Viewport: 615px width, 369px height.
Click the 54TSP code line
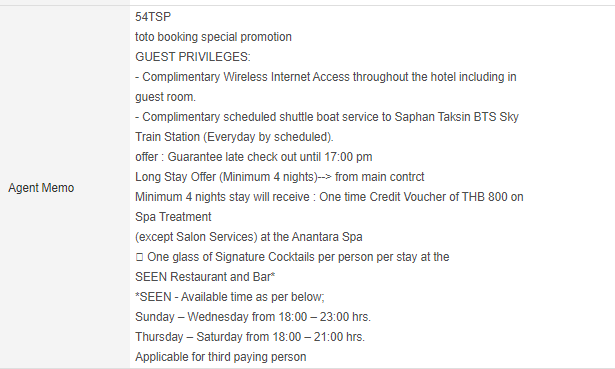[153, 17]
